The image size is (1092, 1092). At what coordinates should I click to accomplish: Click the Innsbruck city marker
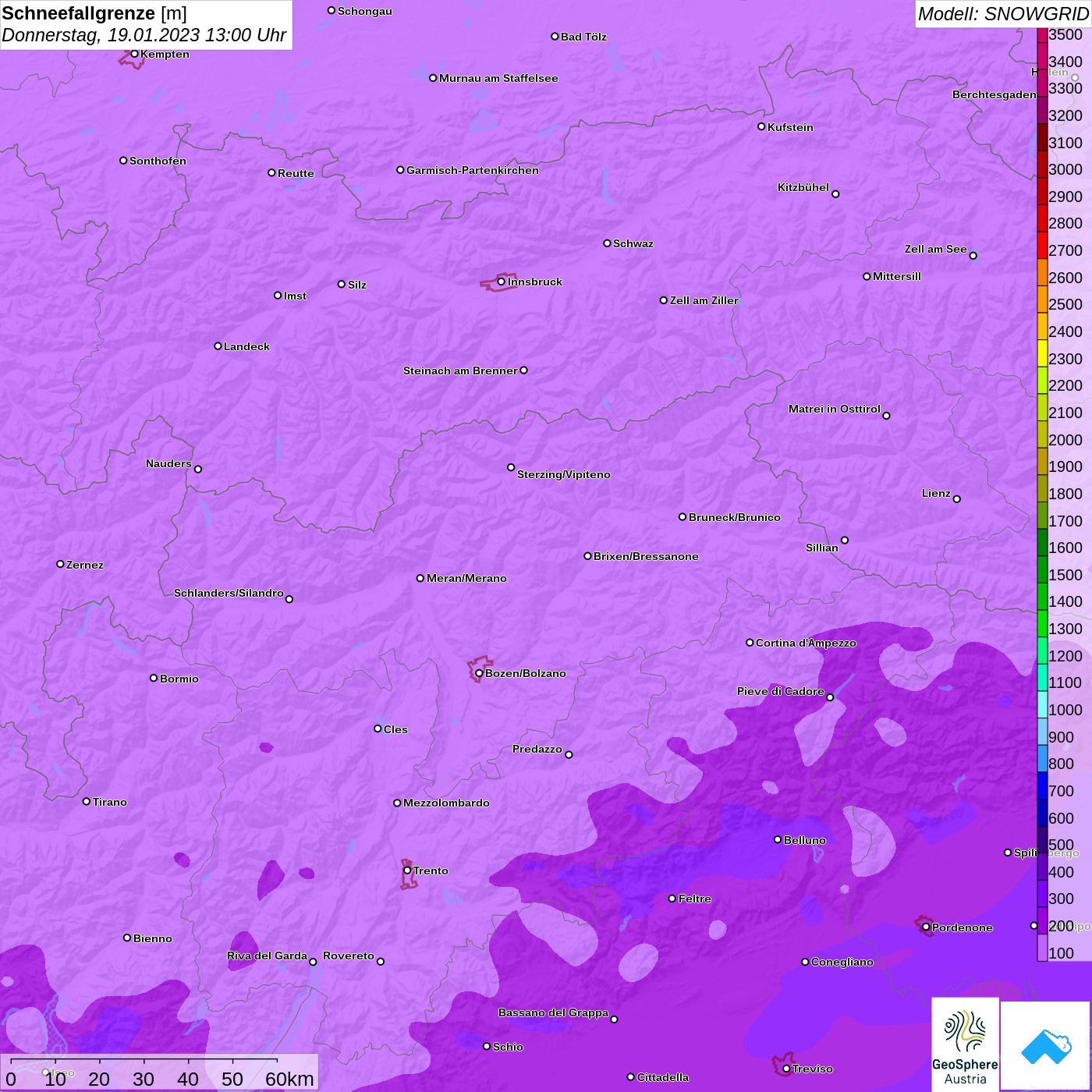502,282
